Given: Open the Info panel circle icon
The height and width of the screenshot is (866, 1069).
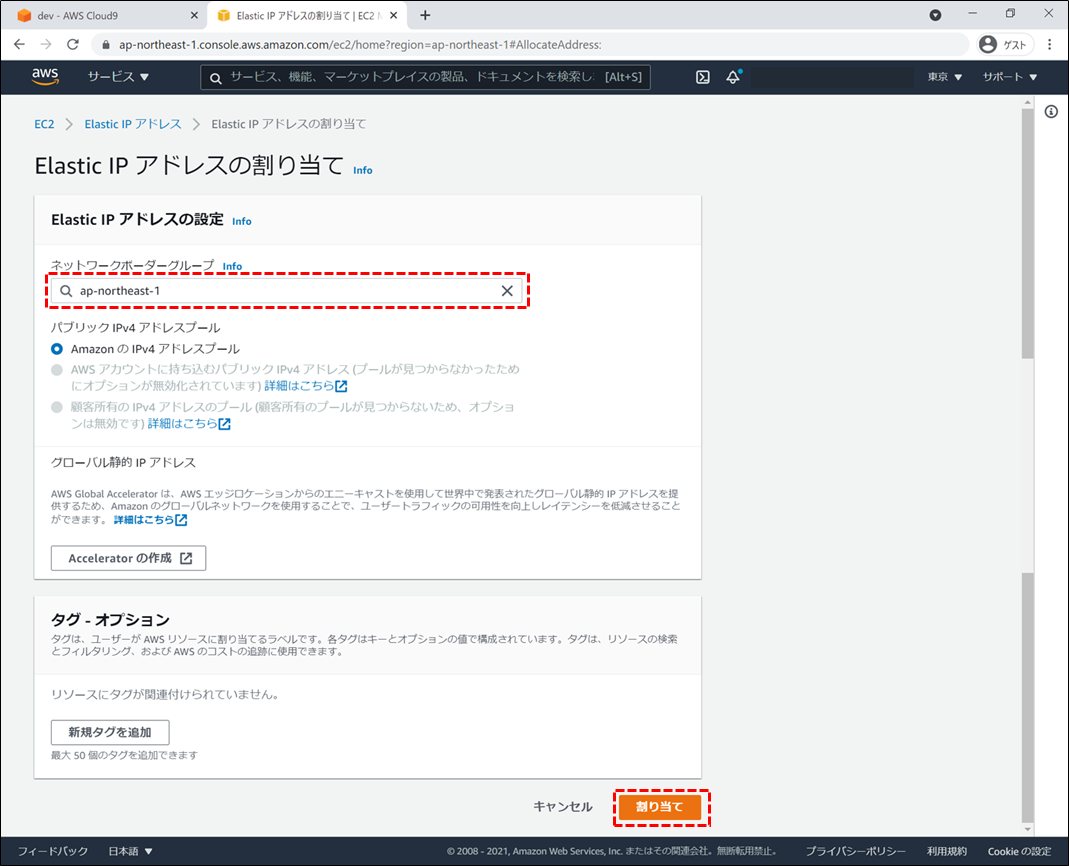Looking at the screenshot, I should [1050, 112].
